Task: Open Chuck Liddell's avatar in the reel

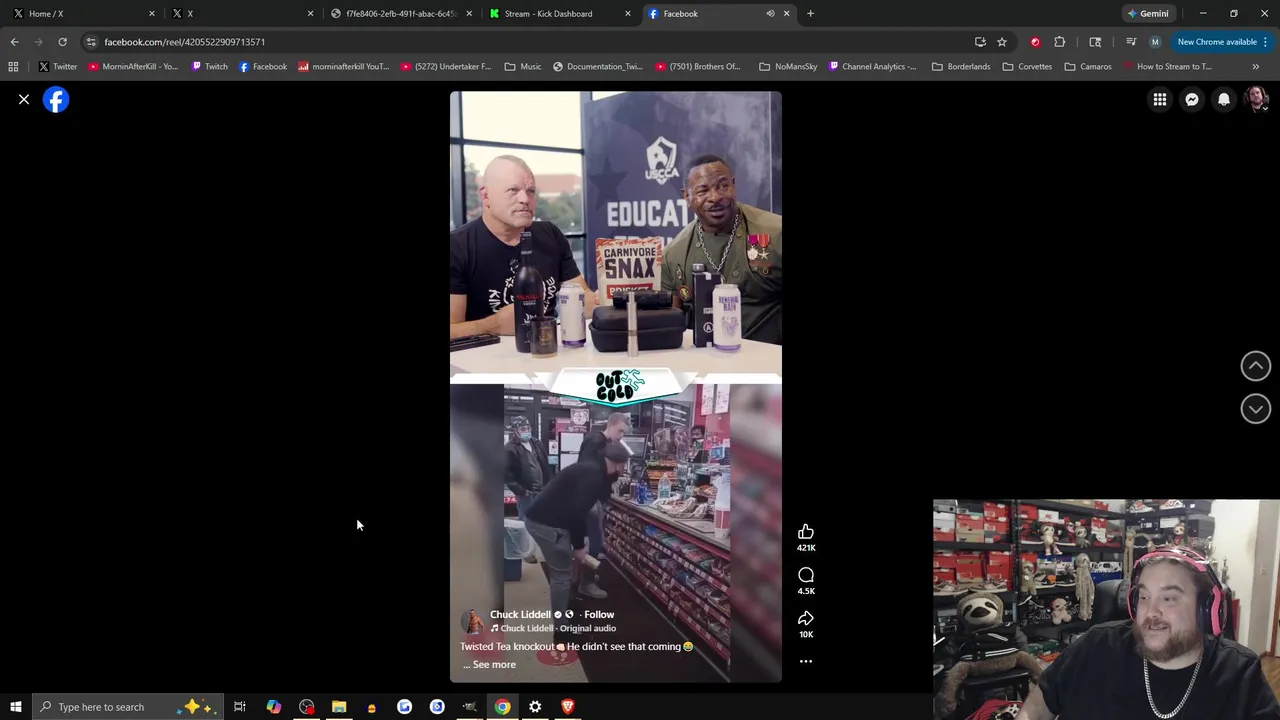Action: (472, 621)
